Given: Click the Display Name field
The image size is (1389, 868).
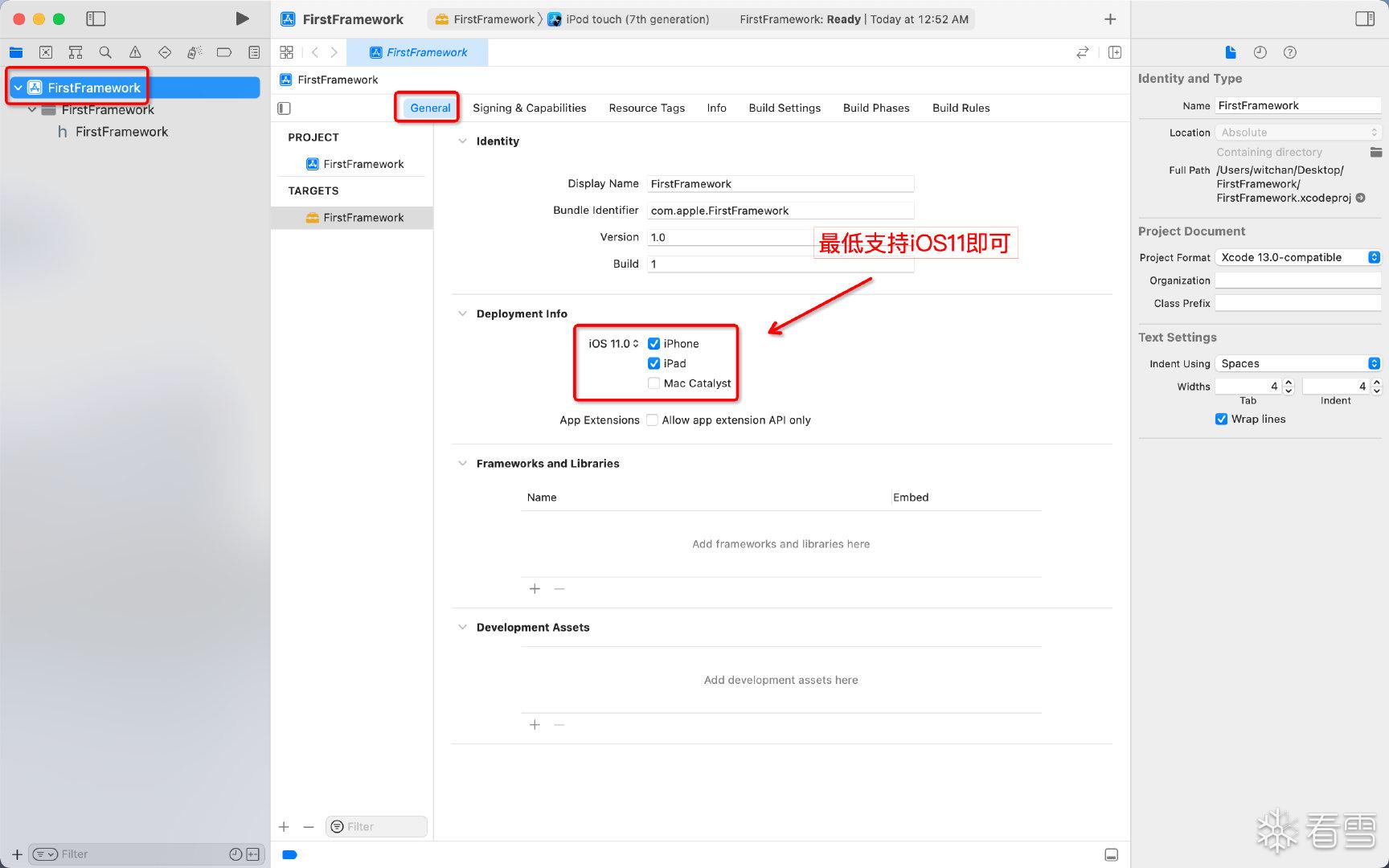Looking at the screenshot, I should [x=781, y=183].
